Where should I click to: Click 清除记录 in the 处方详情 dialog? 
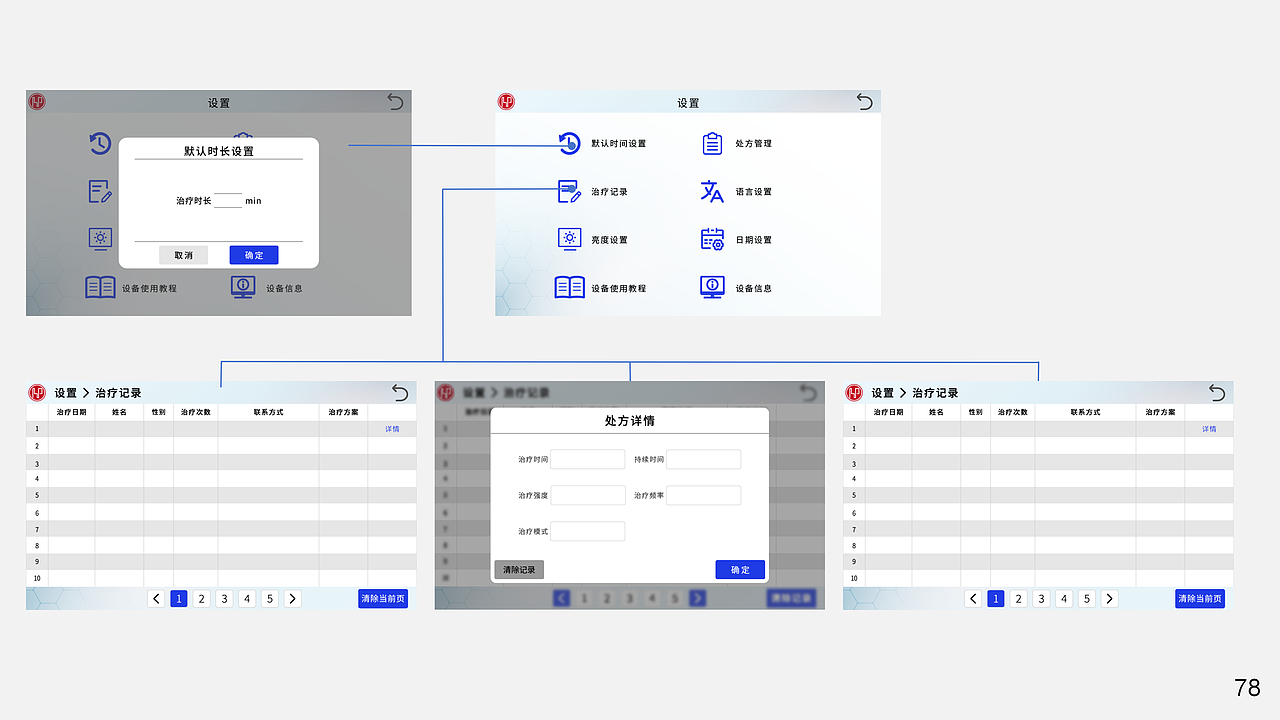tap(518, 569)
